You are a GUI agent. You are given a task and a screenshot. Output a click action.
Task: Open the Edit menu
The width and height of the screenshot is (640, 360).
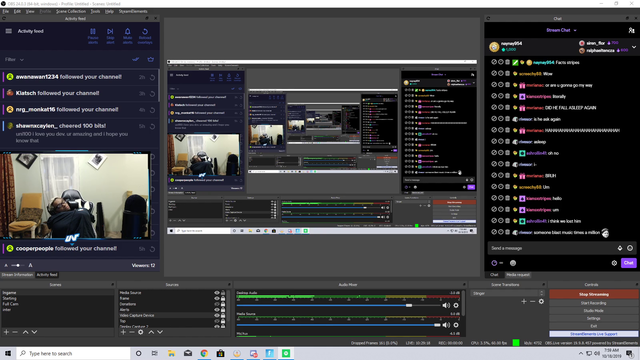17,11
